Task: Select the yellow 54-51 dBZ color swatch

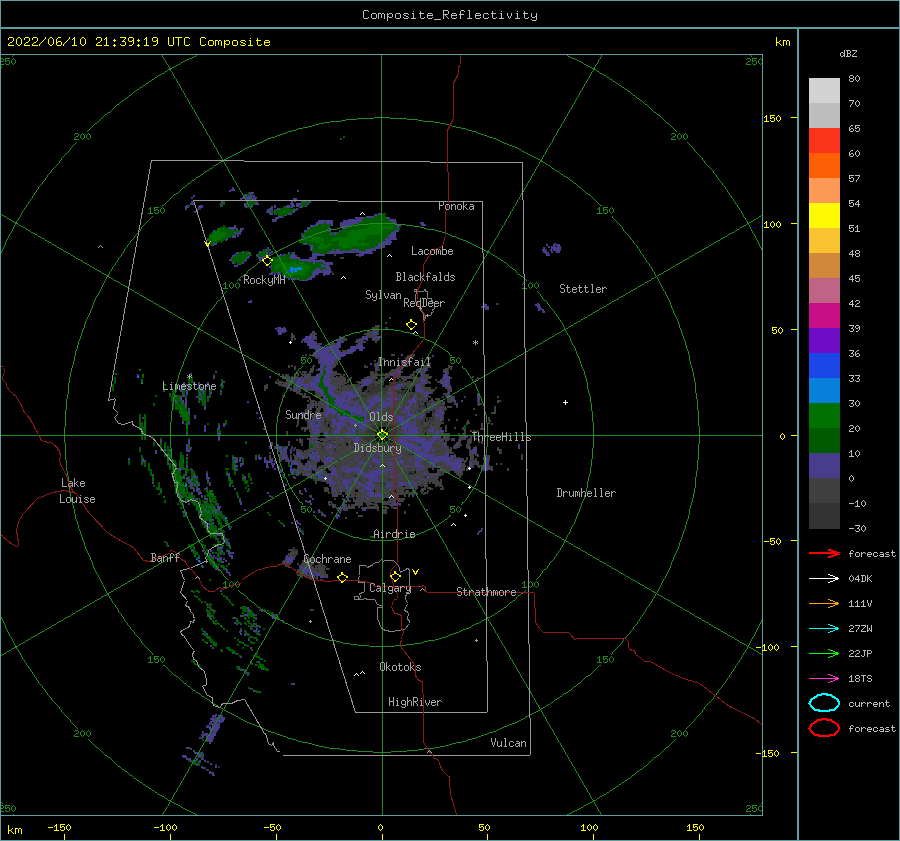Action: (x=824, y=215)
